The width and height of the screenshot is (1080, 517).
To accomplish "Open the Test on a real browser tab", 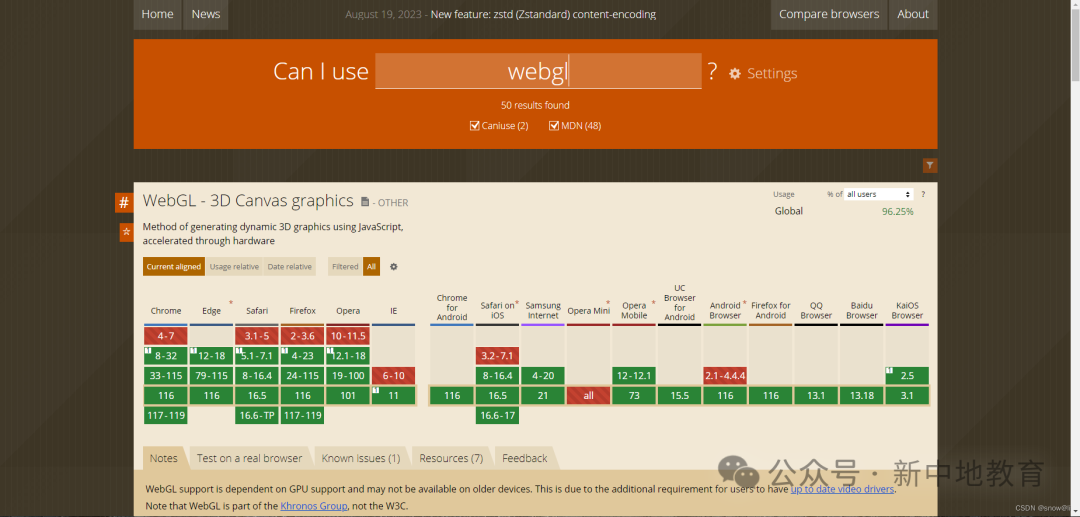I will click(x=249, y=458).
